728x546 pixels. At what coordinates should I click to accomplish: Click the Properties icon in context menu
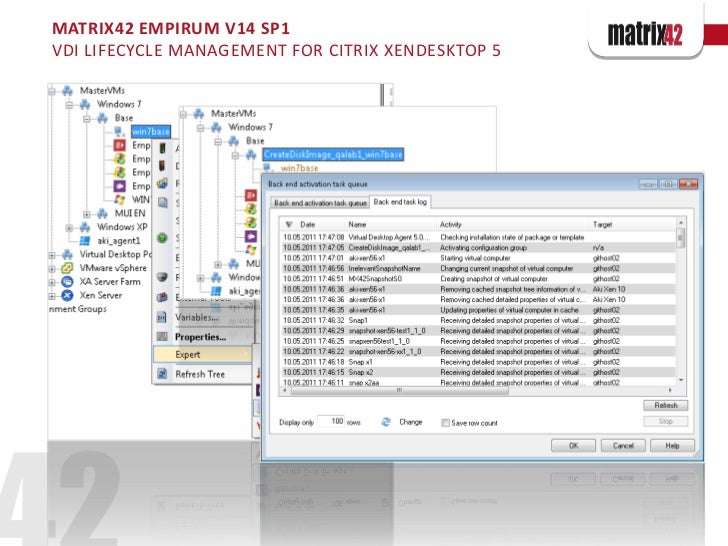coord(162,337)
